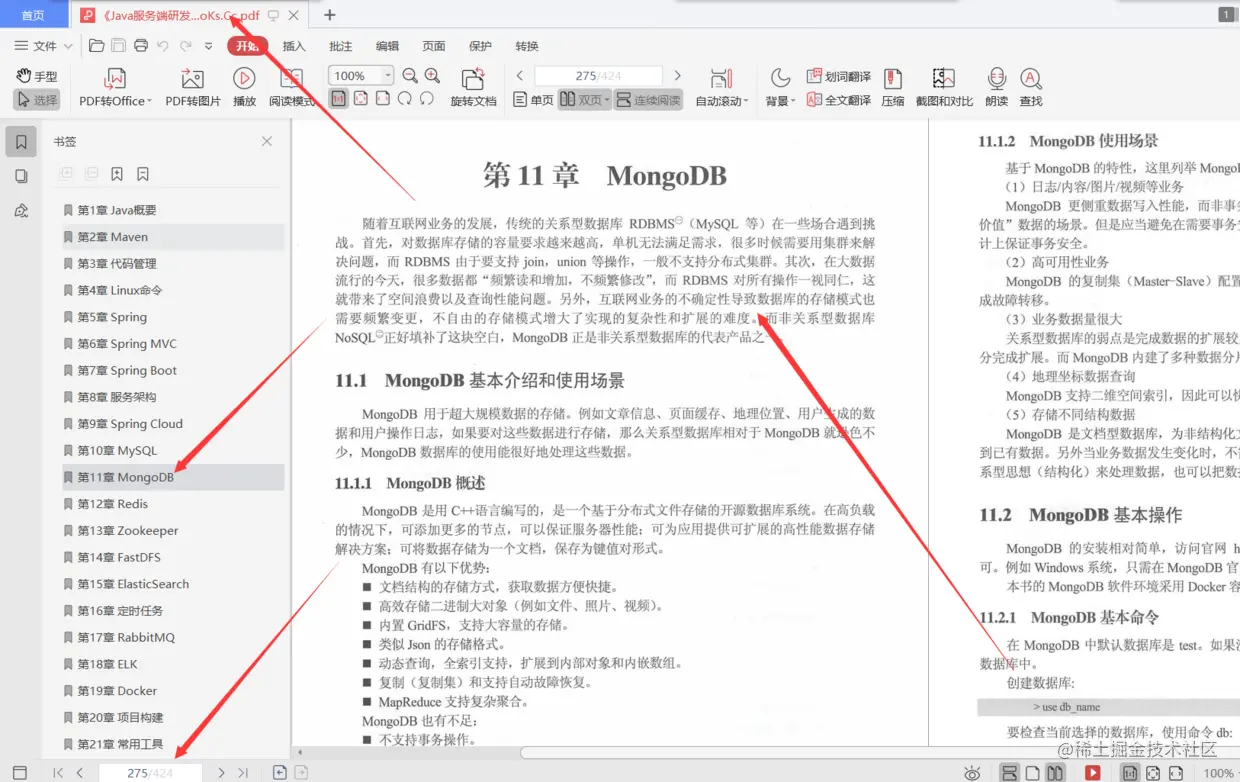Toggle actual size view button in toolbar
This screenshot has height=782, width=1240.
(x=338, y=99)
